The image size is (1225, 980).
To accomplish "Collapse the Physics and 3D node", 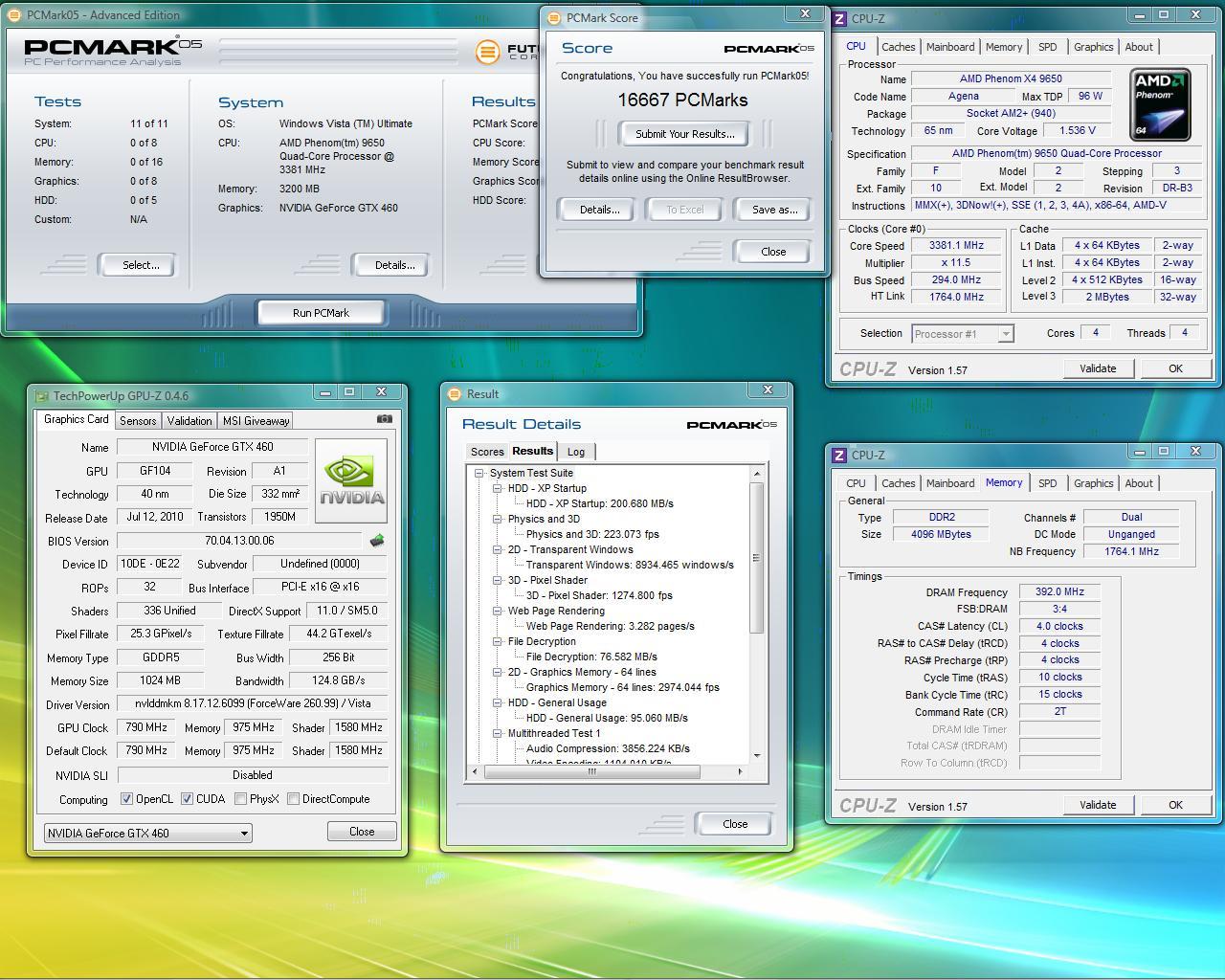I will pos(497,519).
